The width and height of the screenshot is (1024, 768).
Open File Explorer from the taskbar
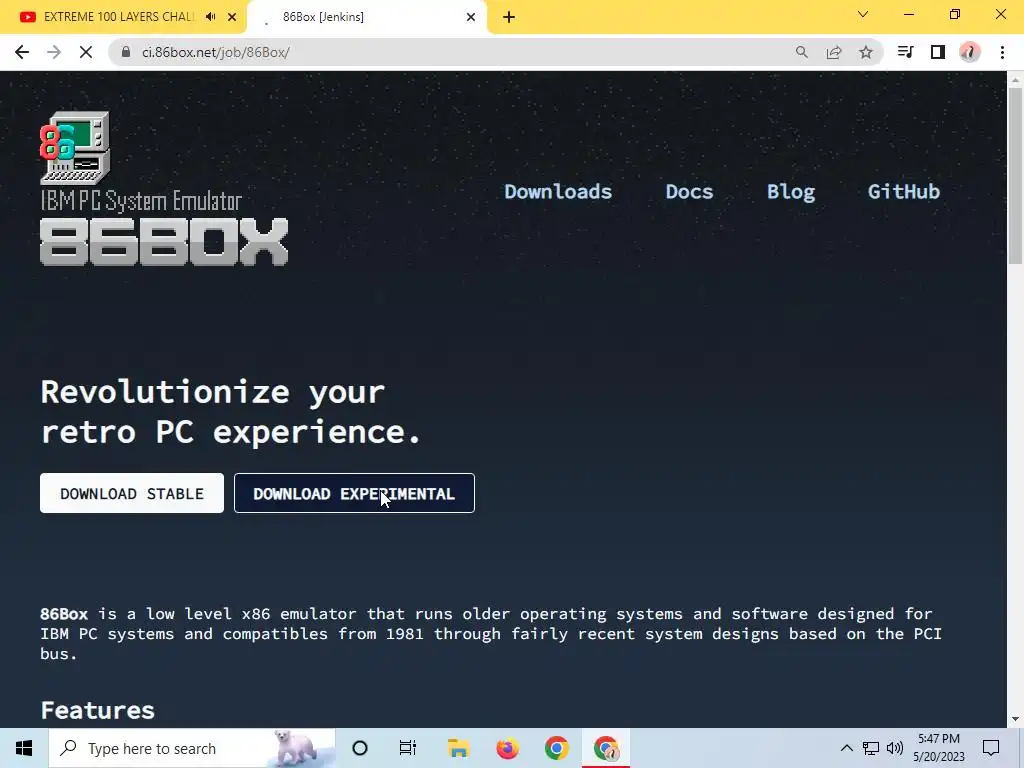click(x=458, y=748)
